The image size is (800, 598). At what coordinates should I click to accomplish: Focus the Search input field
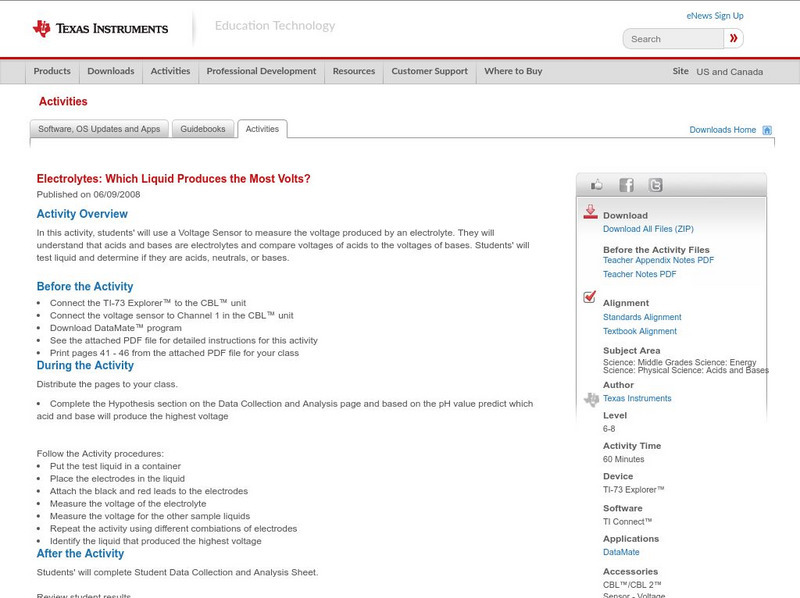coord(673,39)
